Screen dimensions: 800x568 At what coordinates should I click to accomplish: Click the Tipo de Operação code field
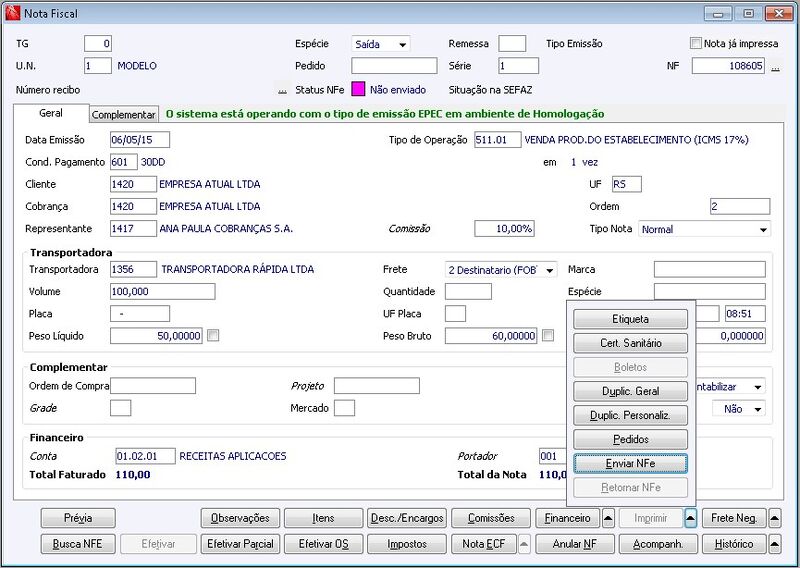497,140
